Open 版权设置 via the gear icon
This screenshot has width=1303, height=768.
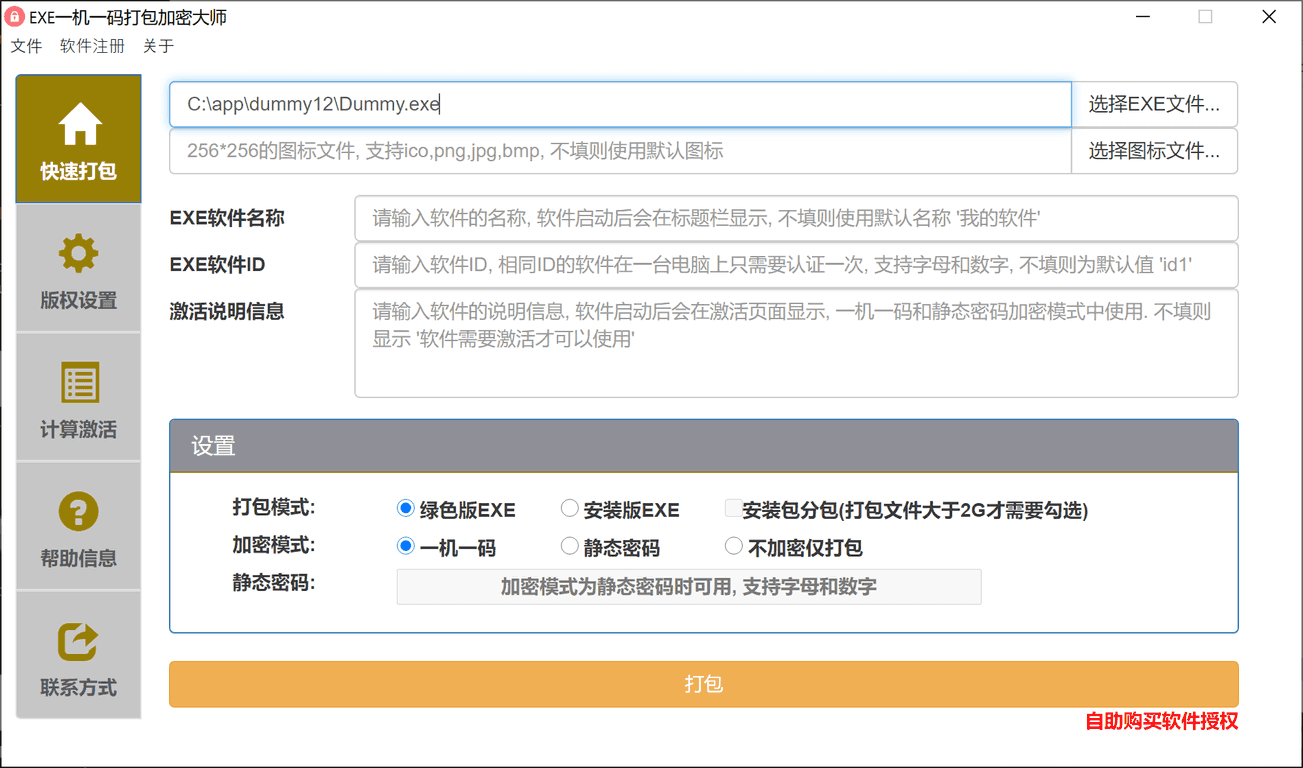point(79,254)
